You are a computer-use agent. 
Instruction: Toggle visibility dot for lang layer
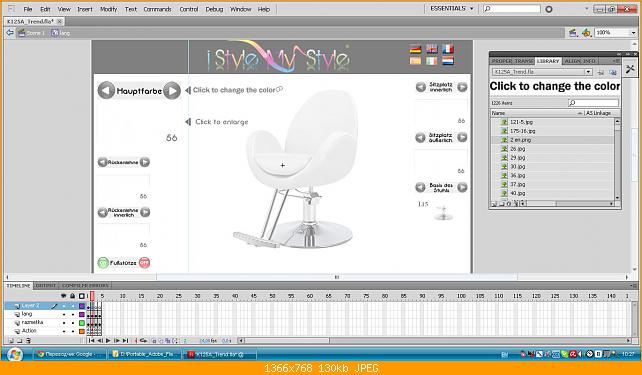[64, 314]
